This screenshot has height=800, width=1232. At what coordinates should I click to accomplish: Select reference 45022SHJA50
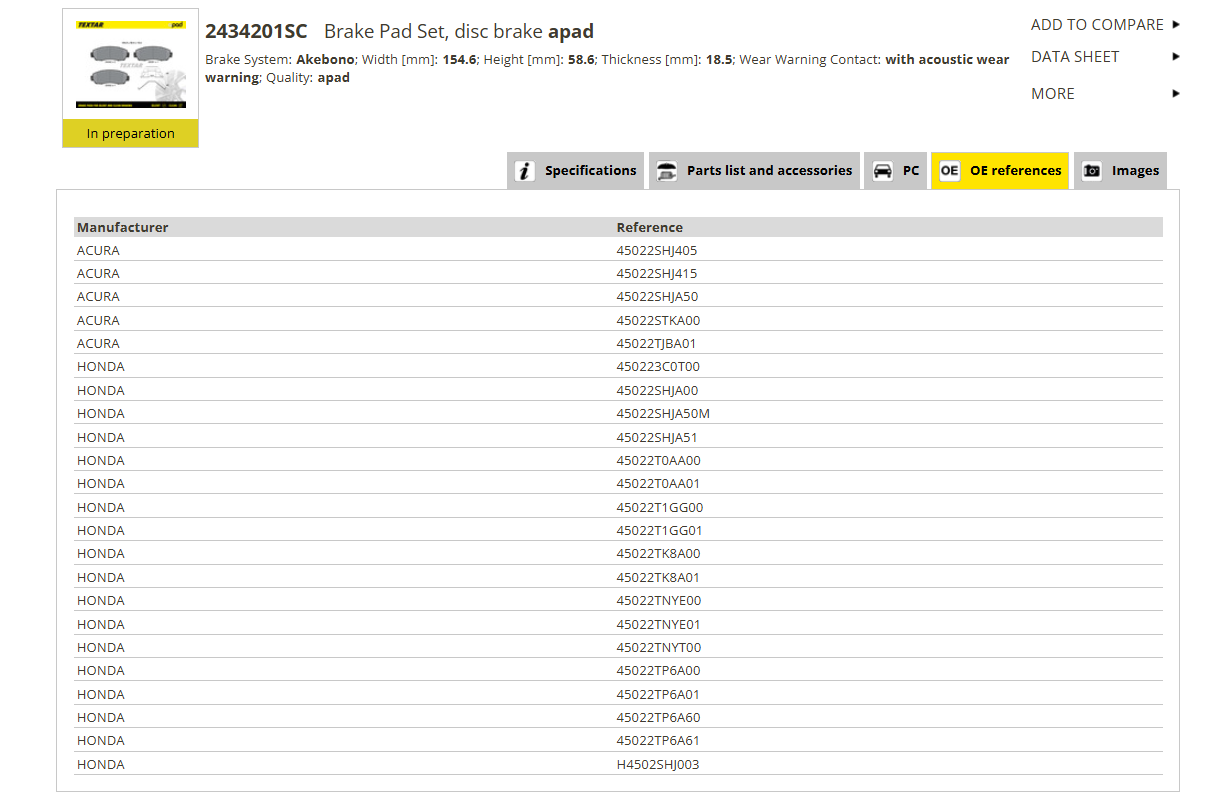click(x=657, y=297)
